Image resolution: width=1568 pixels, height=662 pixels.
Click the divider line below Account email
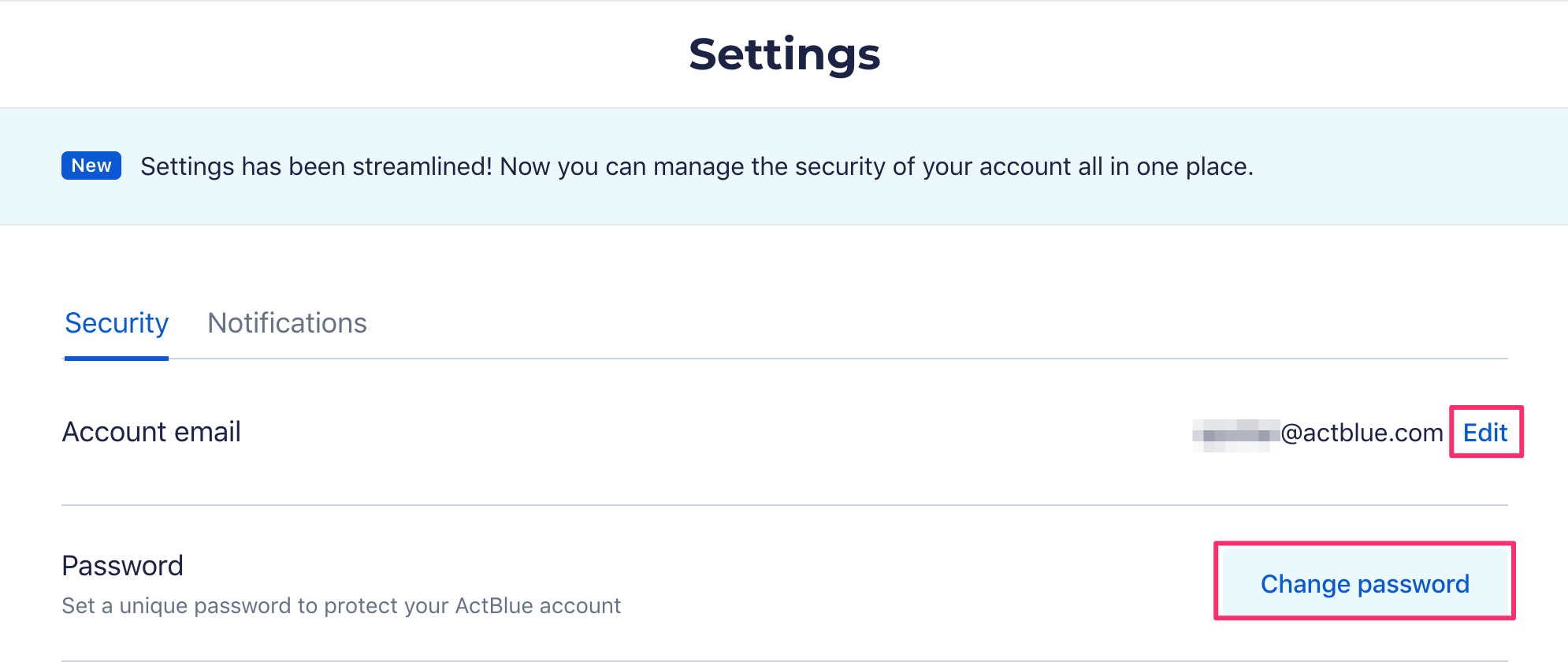(x=784, y=505)
